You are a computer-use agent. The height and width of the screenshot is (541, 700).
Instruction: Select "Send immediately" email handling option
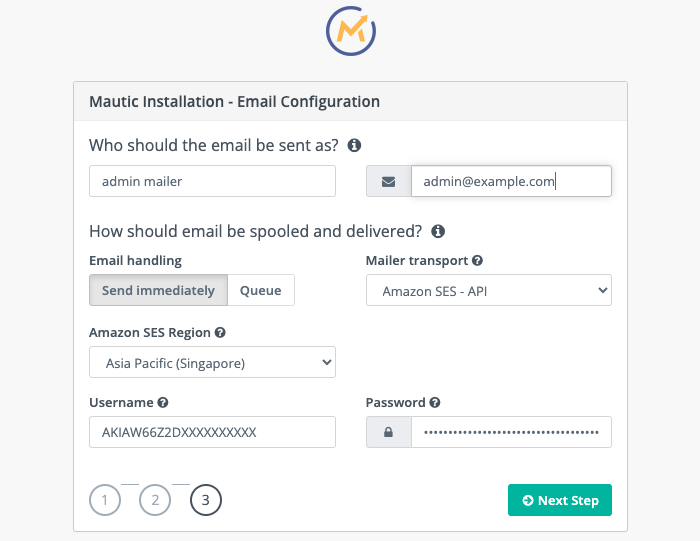tap(159, 290)
